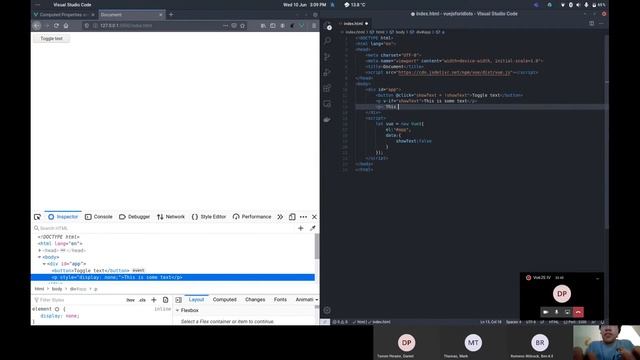Open the Debugger panel
This screenshot has width=640, height=360.
134,217
